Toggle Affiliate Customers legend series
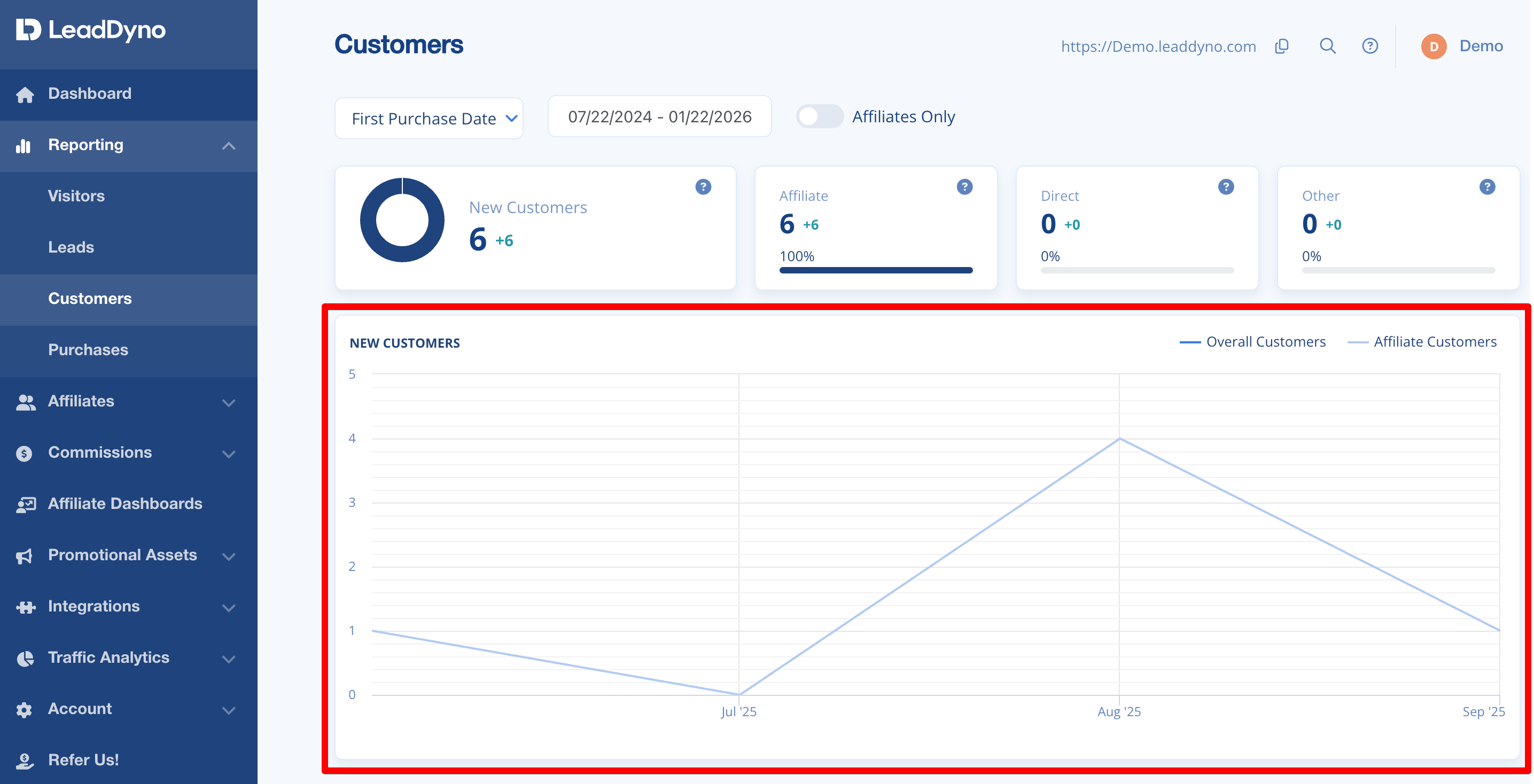Viewport: 1534px width, 784px height. tap(1421, 342)
